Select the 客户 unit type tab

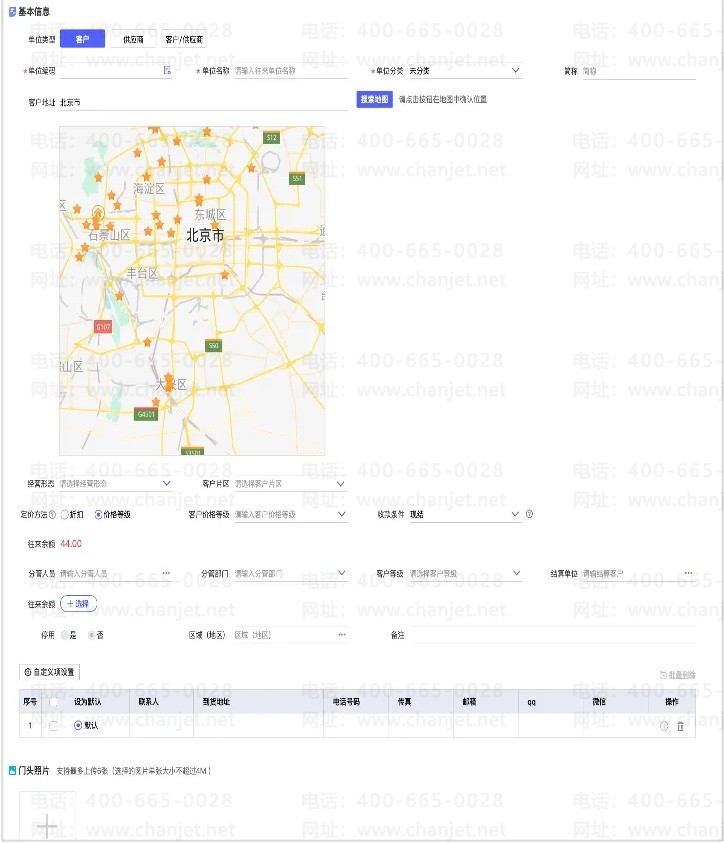82,39
